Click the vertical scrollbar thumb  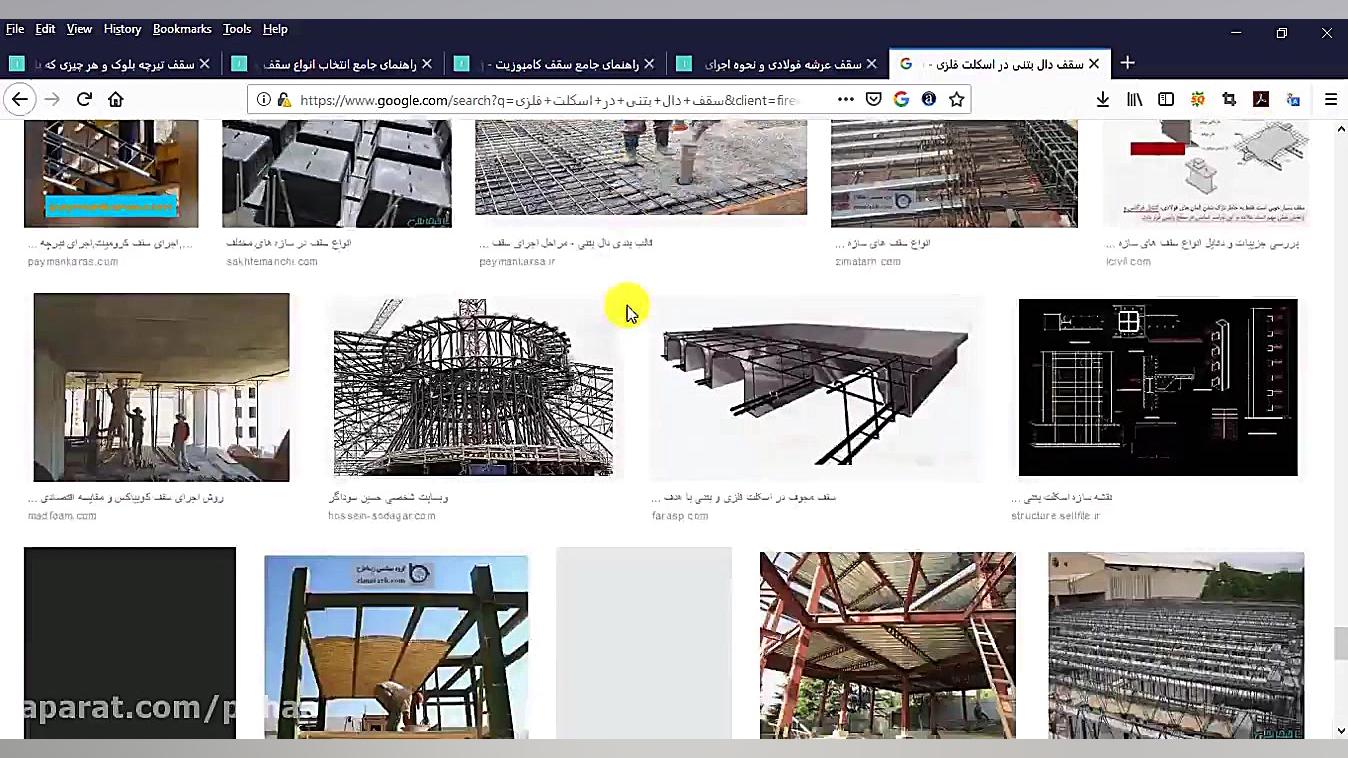coord(1341,642)
